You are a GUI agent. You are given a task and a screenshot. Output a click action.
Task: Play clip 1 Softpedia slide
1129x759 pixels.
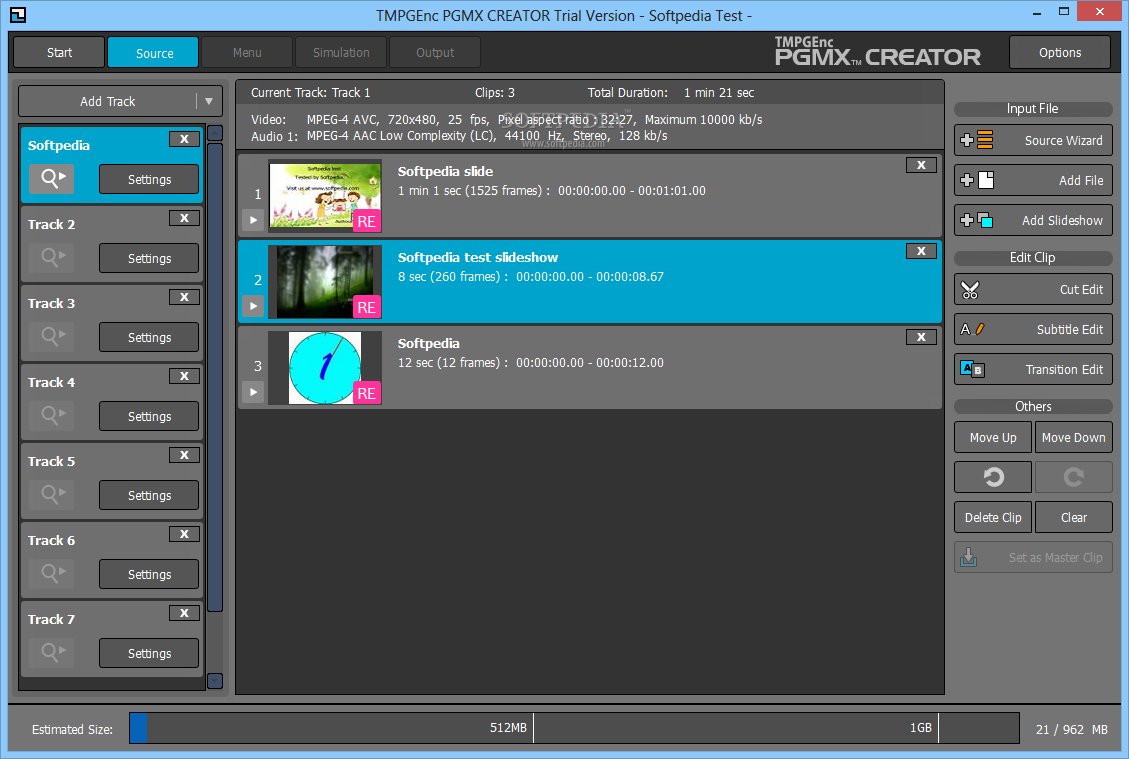[x=253, y=220]
